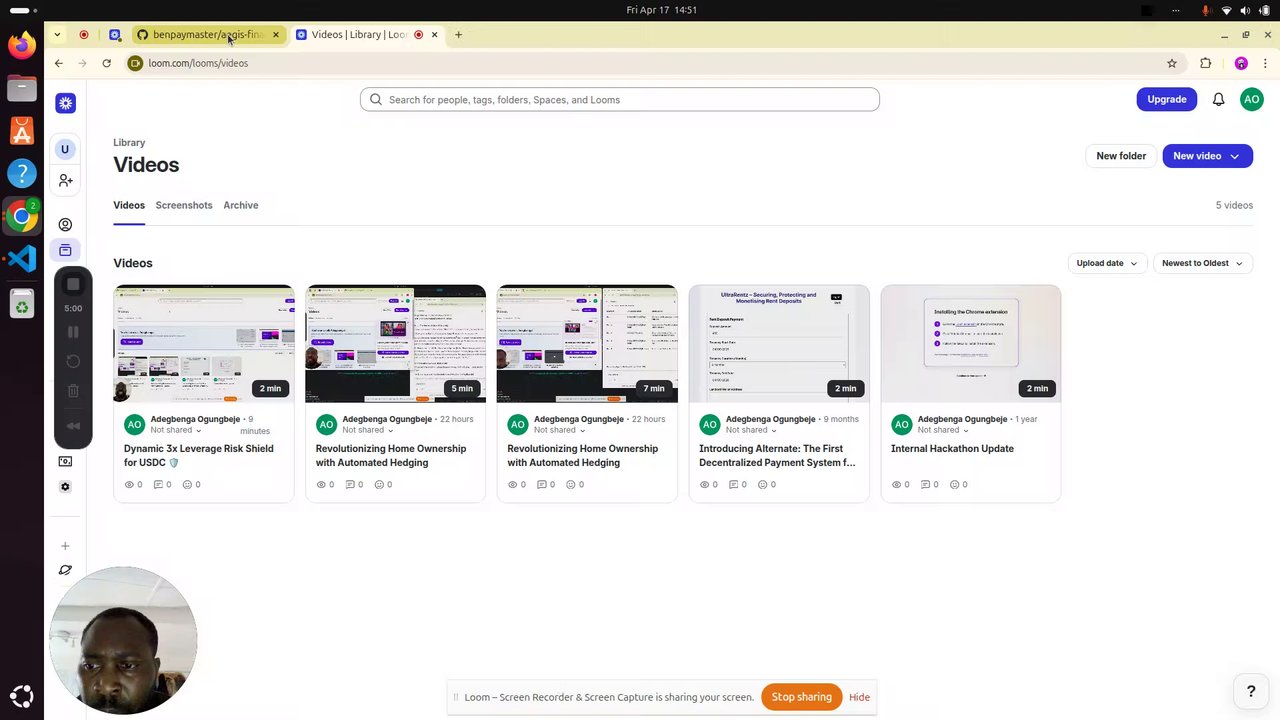The width and height of the screenshot is (1280, 720).
Task: Open the browser extensions puzzle icon
Action: pyautogui.click(x=1205, y=63)
